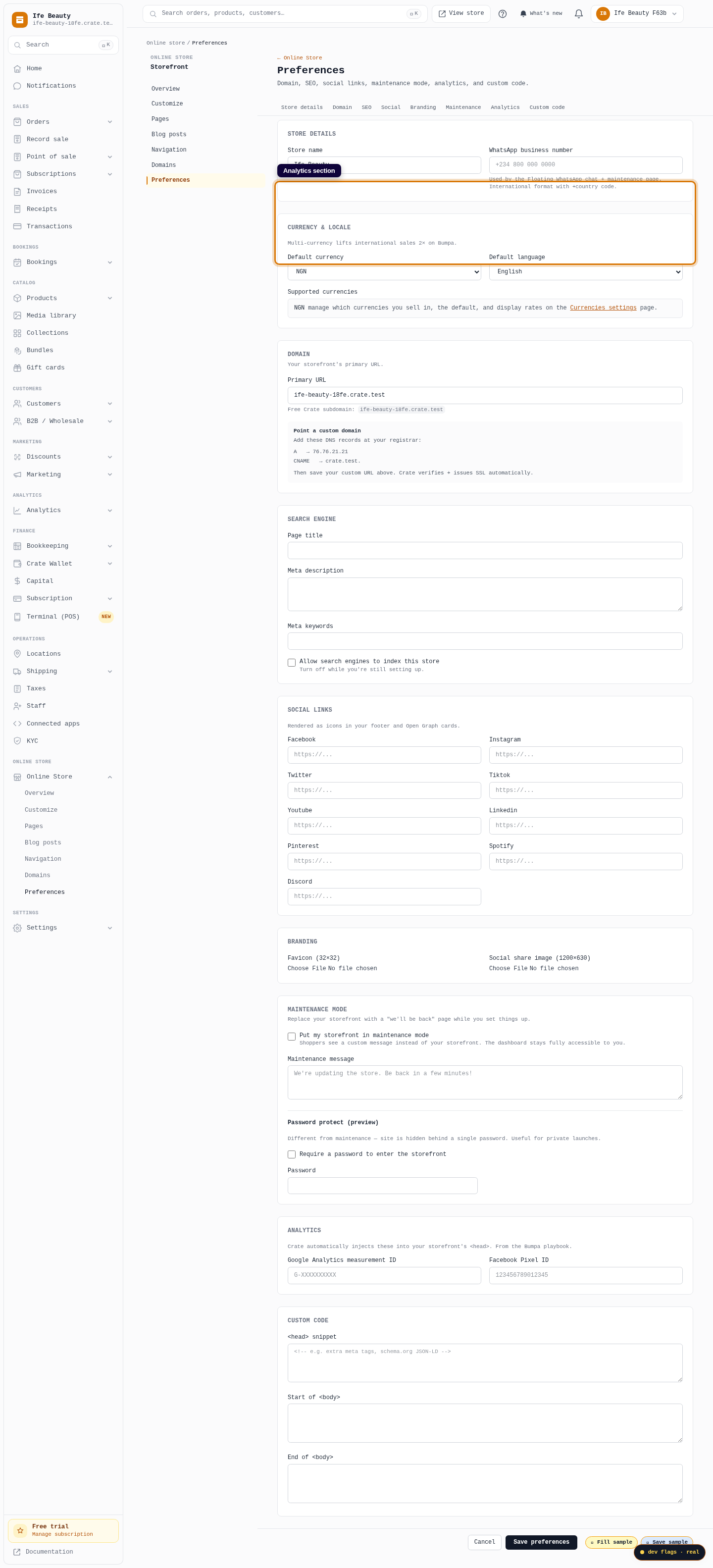Click the Cancel button
The height and width of the screenshot is (1568, 713).
pyautogui.click(x=484, y=1542)
